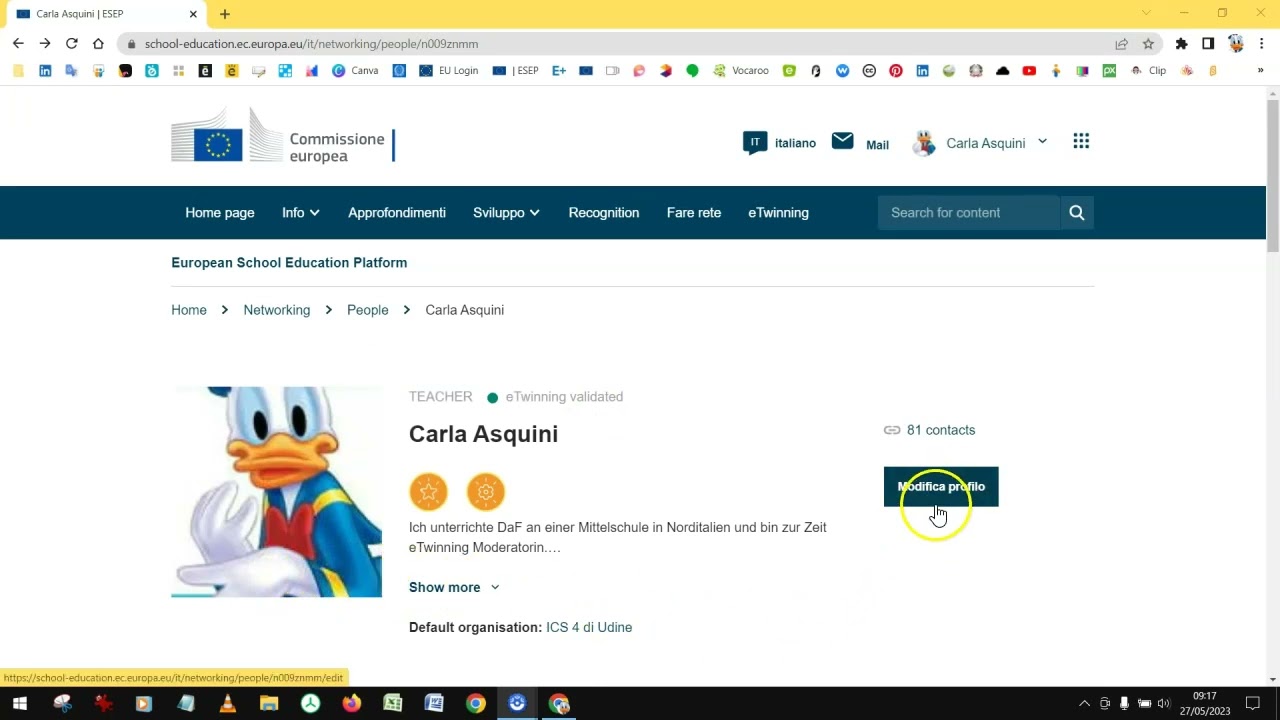Open Windows Start menu

[19, 703]
